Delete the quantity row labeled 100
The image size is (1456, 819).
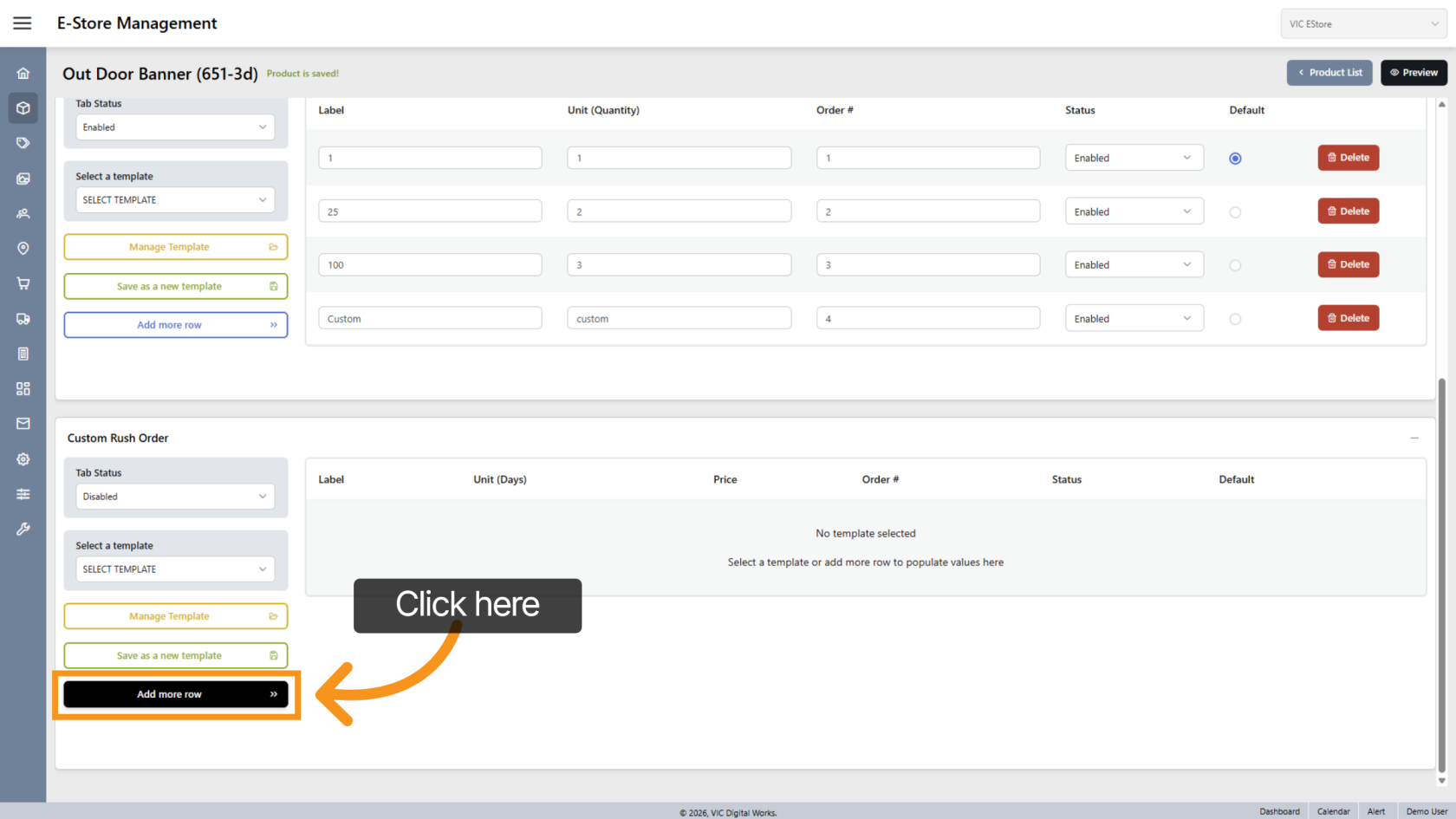click(1348, 264)
